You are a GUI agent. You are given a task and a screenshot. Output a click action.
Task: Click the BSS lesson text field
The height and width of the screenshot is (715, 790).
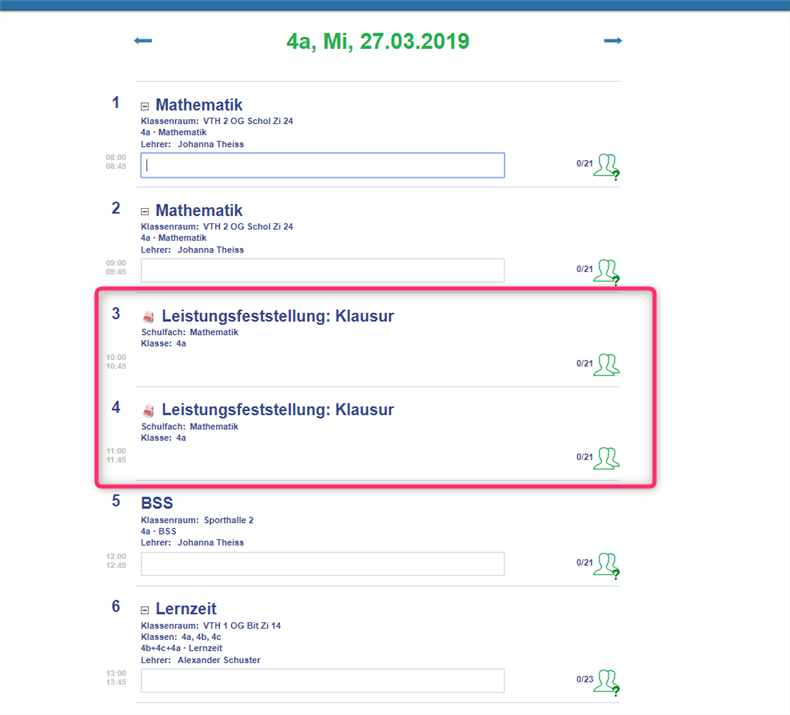click(x=322, y=564)
